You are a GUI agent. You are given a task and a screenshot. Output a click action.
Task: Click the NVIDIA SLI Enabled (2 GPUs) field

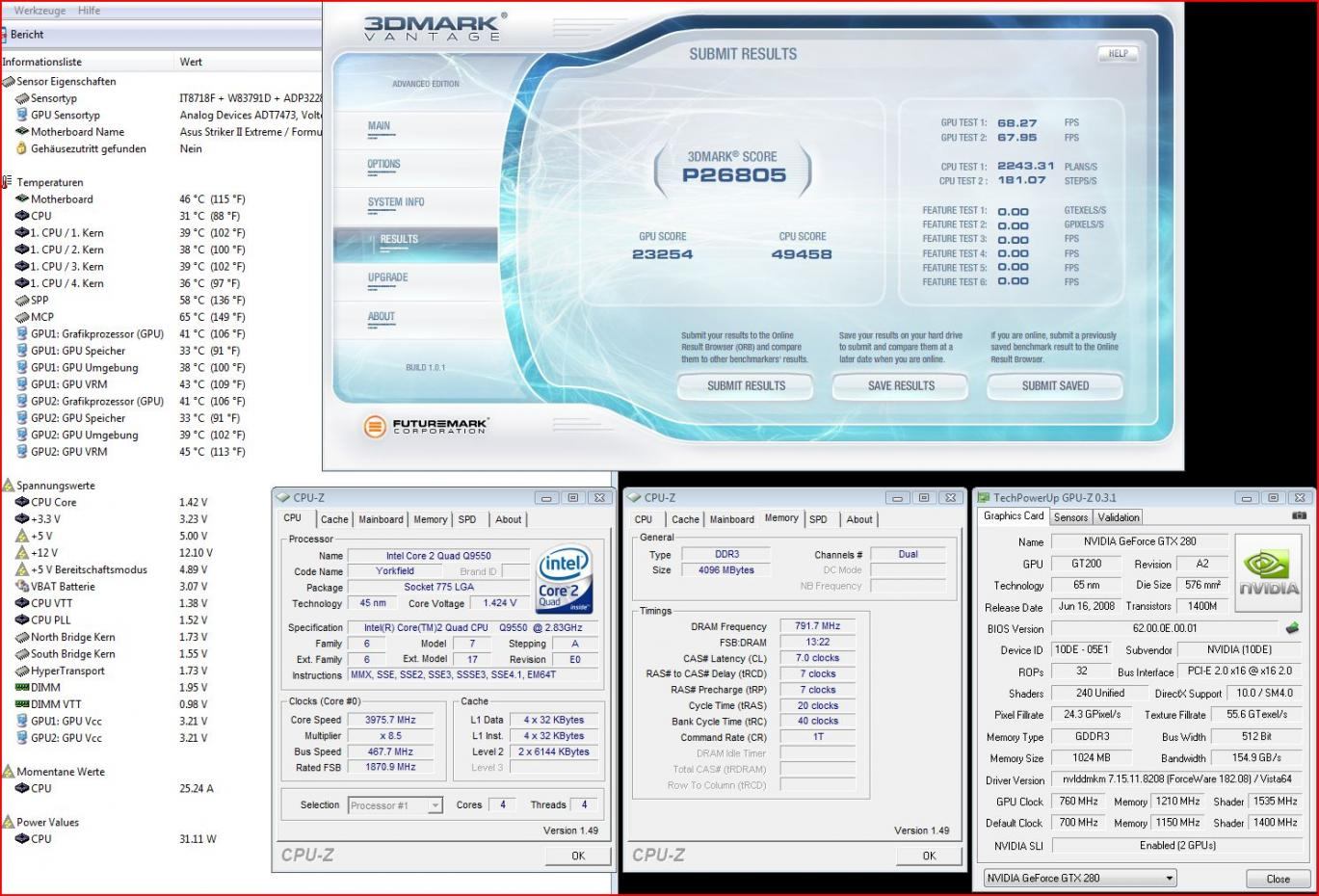[x=1175, y=846]
